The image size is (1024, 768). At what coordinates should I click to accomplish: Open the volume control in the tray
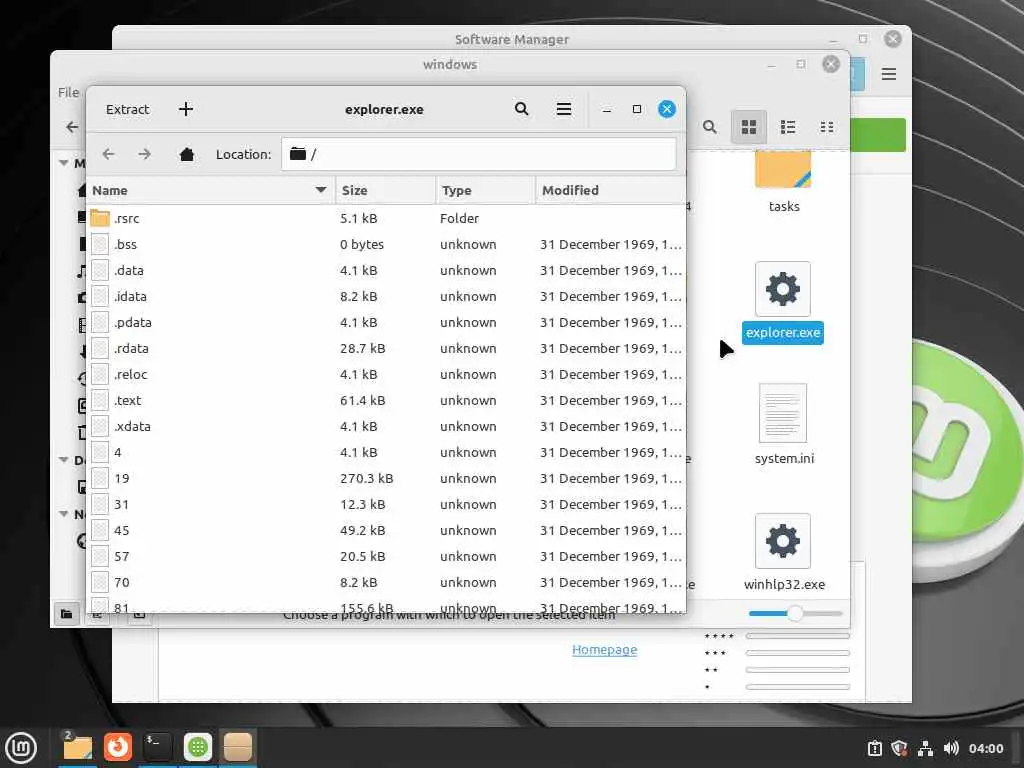click(x=951, y=748)
